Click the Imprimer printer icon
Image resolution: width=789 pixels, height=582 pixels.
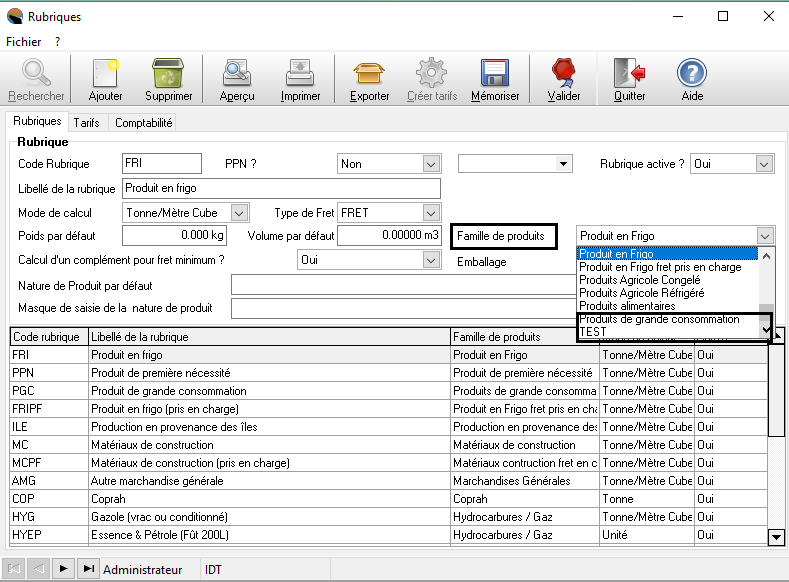click(300, 76)
